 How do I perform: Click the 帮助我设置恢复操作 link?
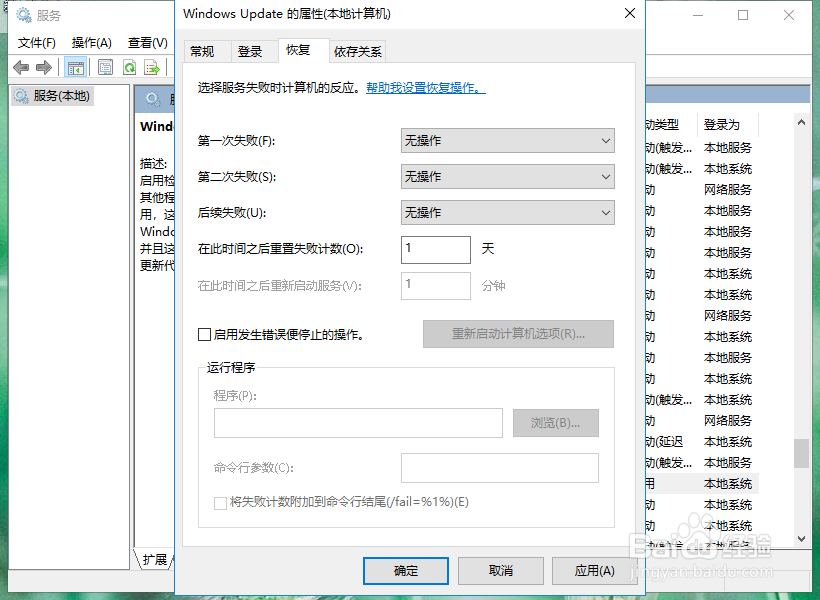[424, 88]
